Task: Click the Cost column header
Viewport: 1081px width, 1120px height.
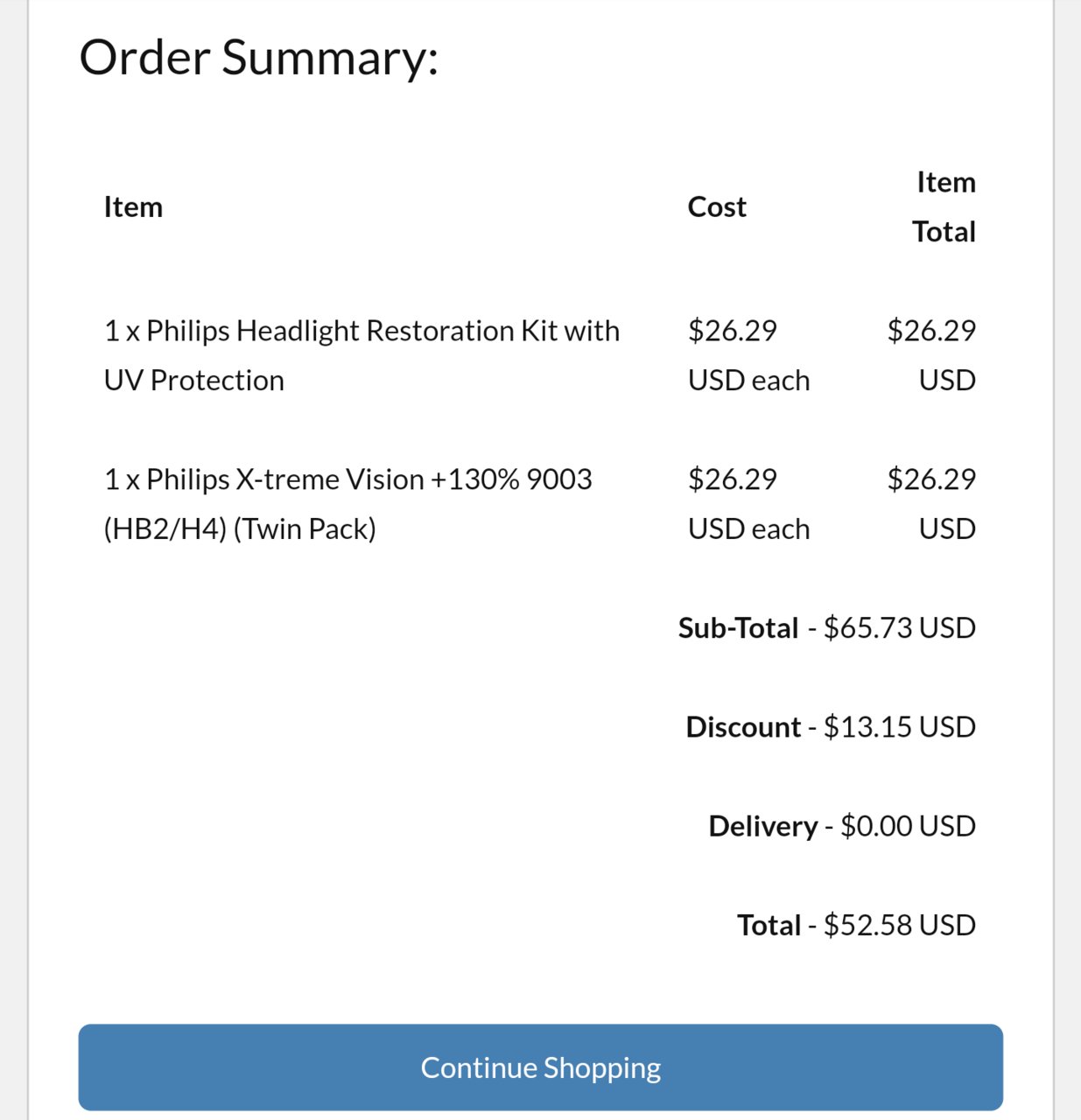Action: (717, 206)
